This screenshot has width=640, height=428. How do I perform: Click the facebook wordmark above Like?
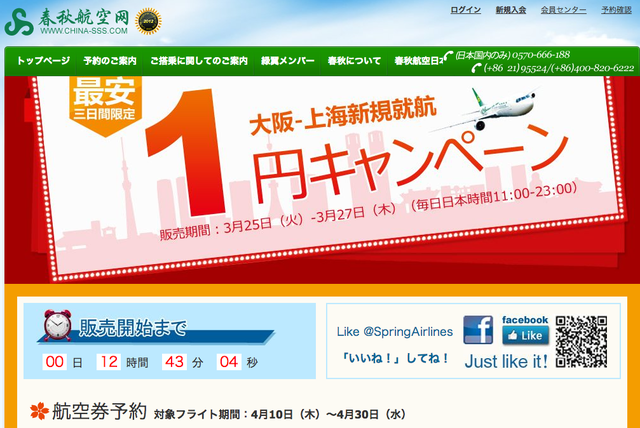[x=525, y=320]
